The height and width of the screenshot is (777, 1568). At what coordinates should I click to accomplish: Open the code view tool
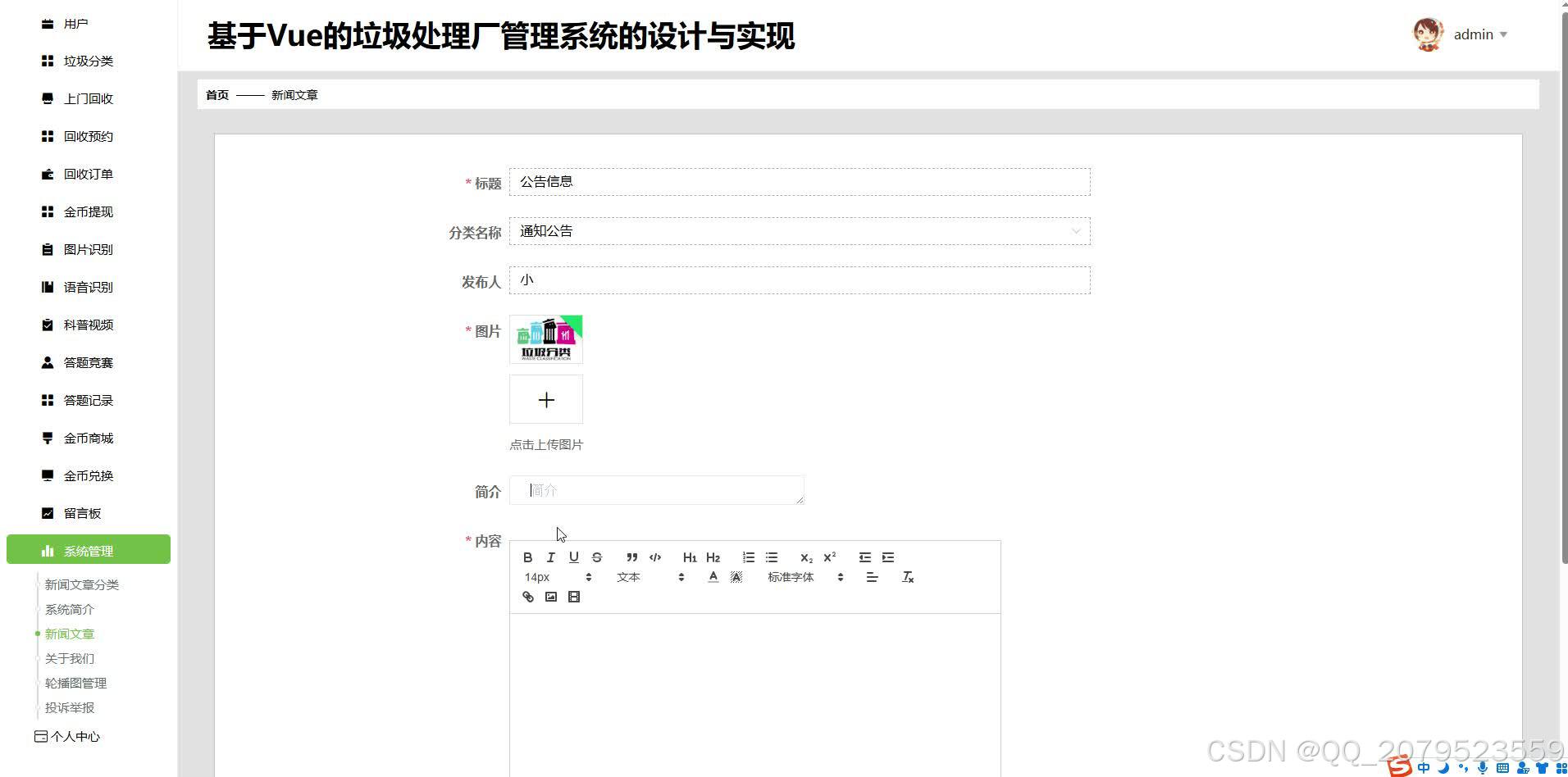[654, 557]
